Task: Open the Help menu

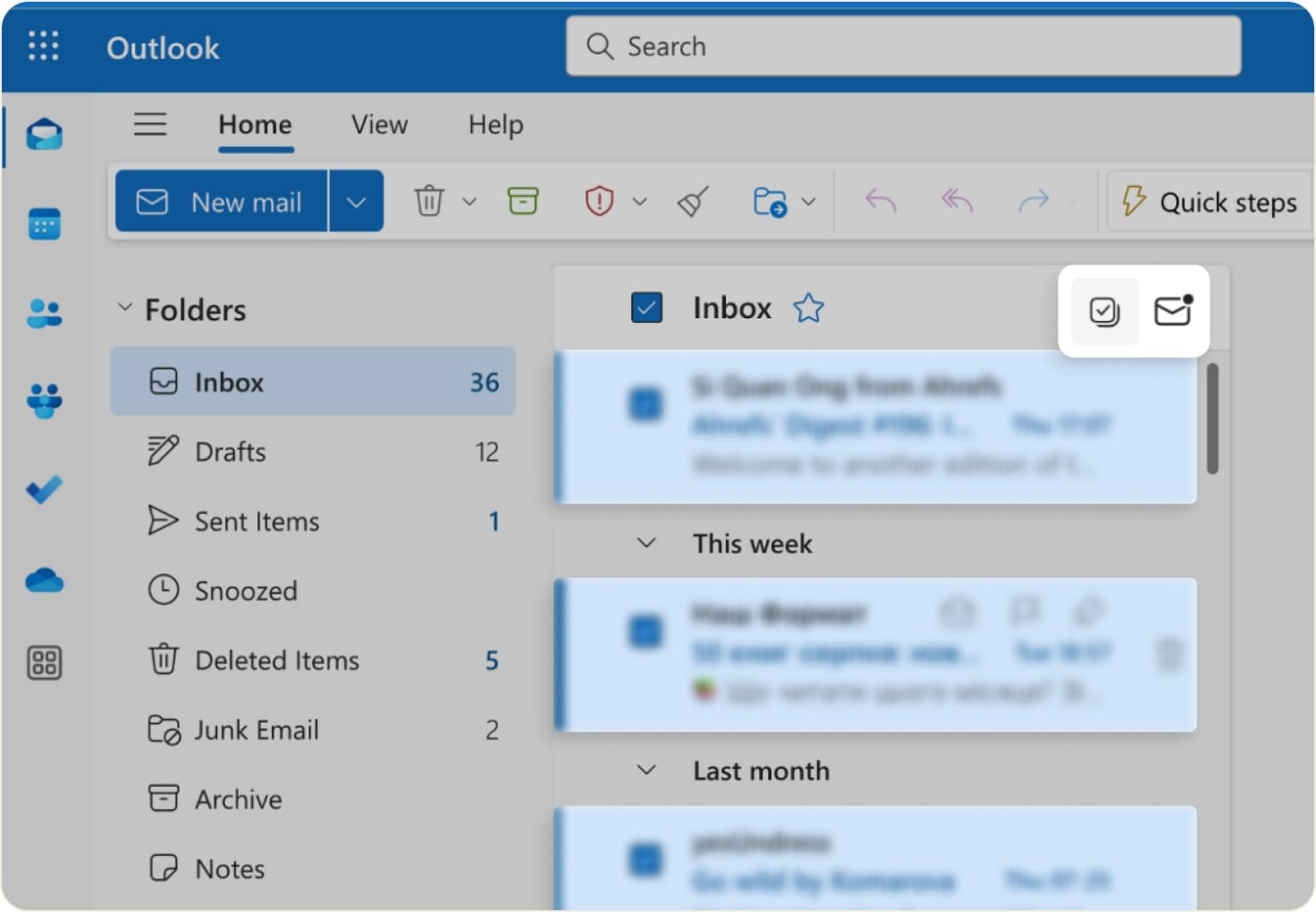Action: click(x=495, y=125)
